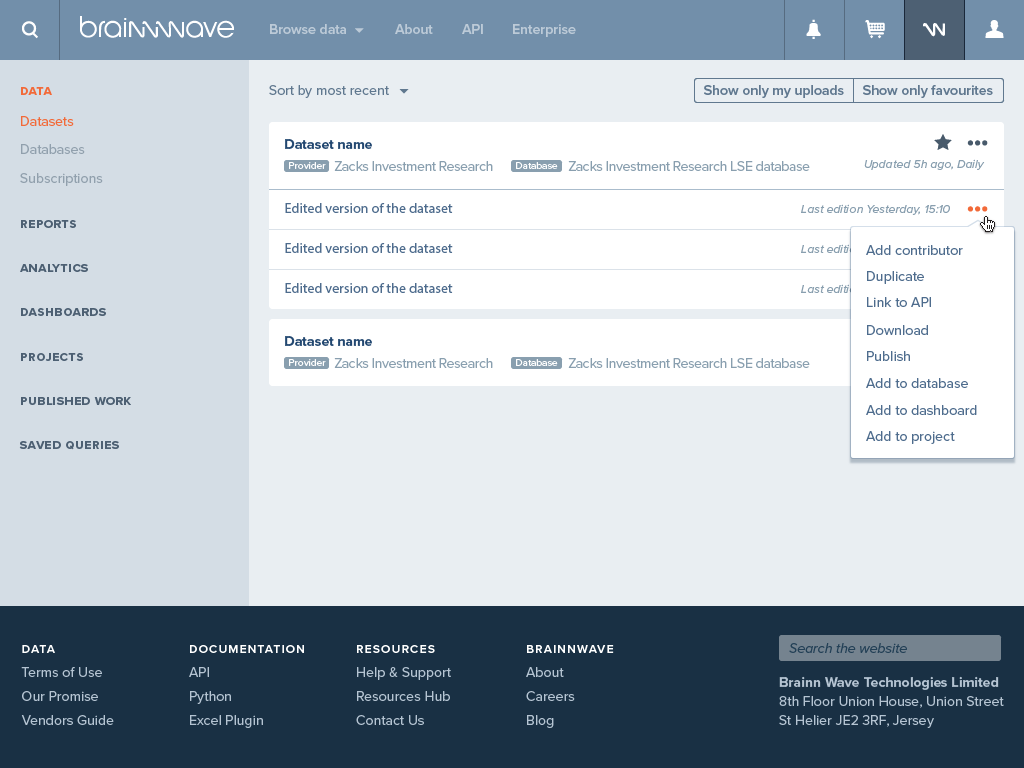The height and width of the screenshot is (768, 1024).
Task: Open Zacks Investment Research LSE database on first dataset
Action: (x=688, y=167)
